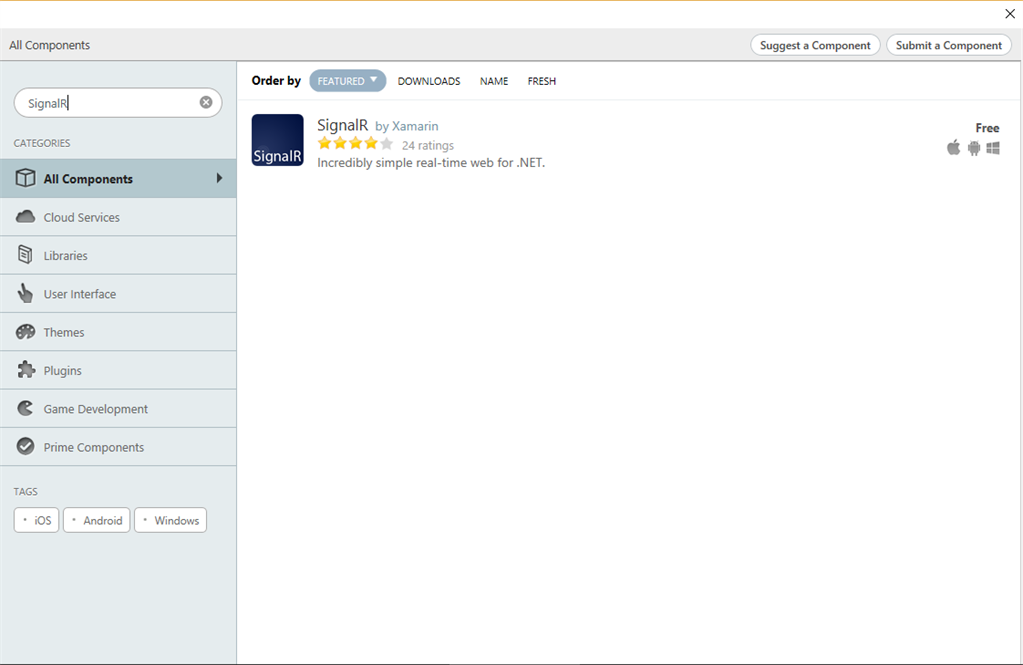Select the Plugins category
The height and width of the screenshot is (665, 1023).
118,370
